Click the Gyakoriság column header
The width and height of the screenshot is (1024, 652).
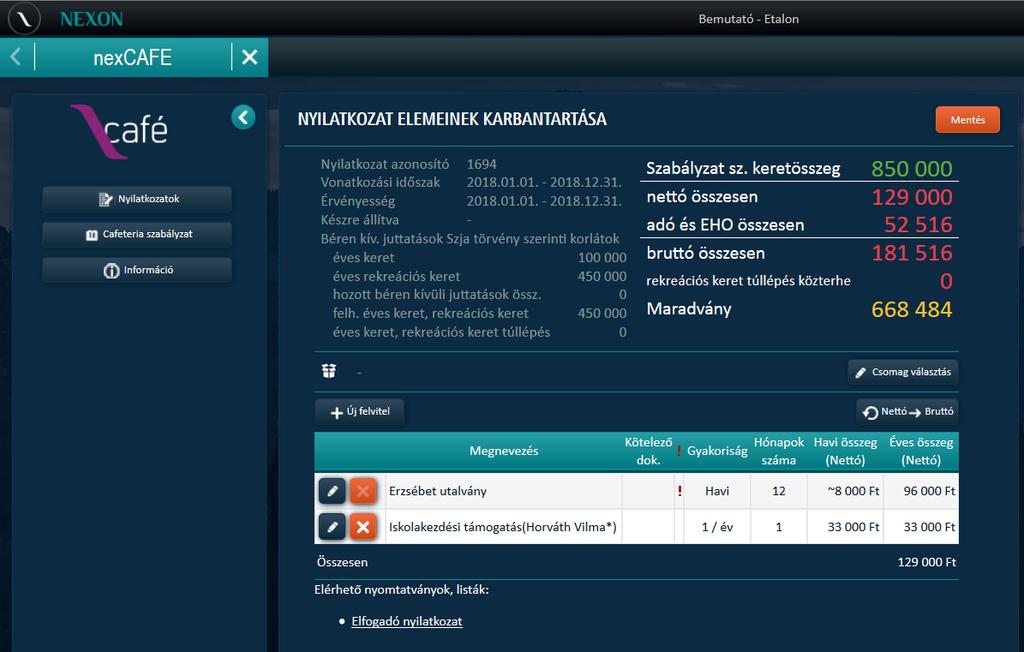pyautogui.click(x=717, y=451)
